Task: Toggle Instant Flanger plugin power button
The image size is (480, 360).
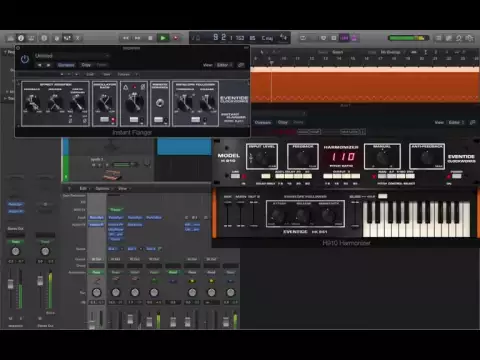Action: [x=25, y=59]
